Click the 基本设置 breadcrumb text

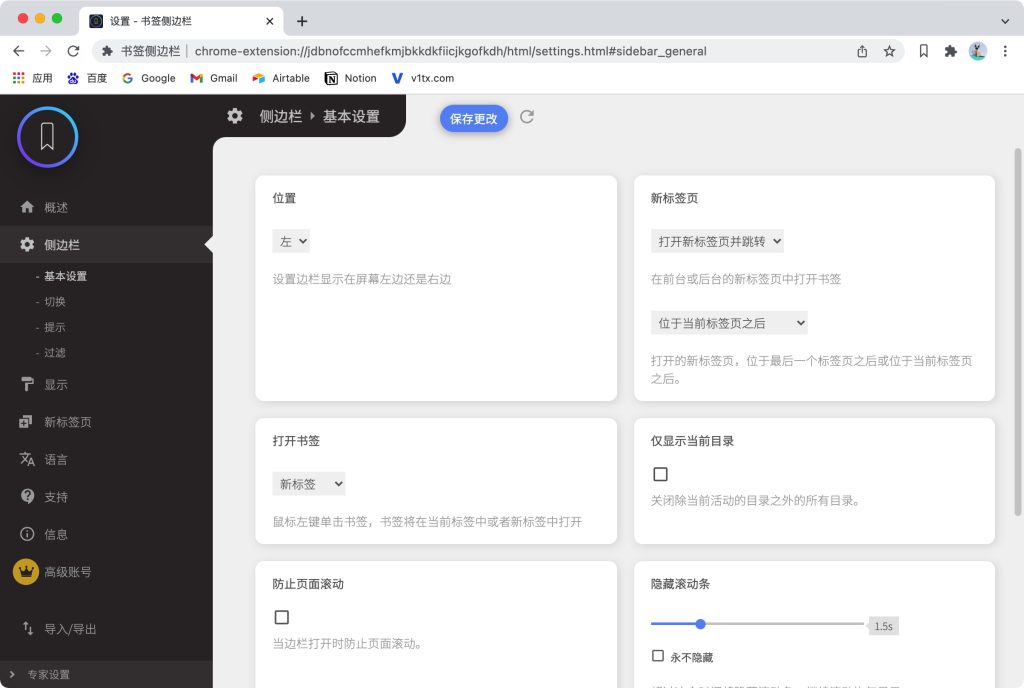(x=351, y=116)
